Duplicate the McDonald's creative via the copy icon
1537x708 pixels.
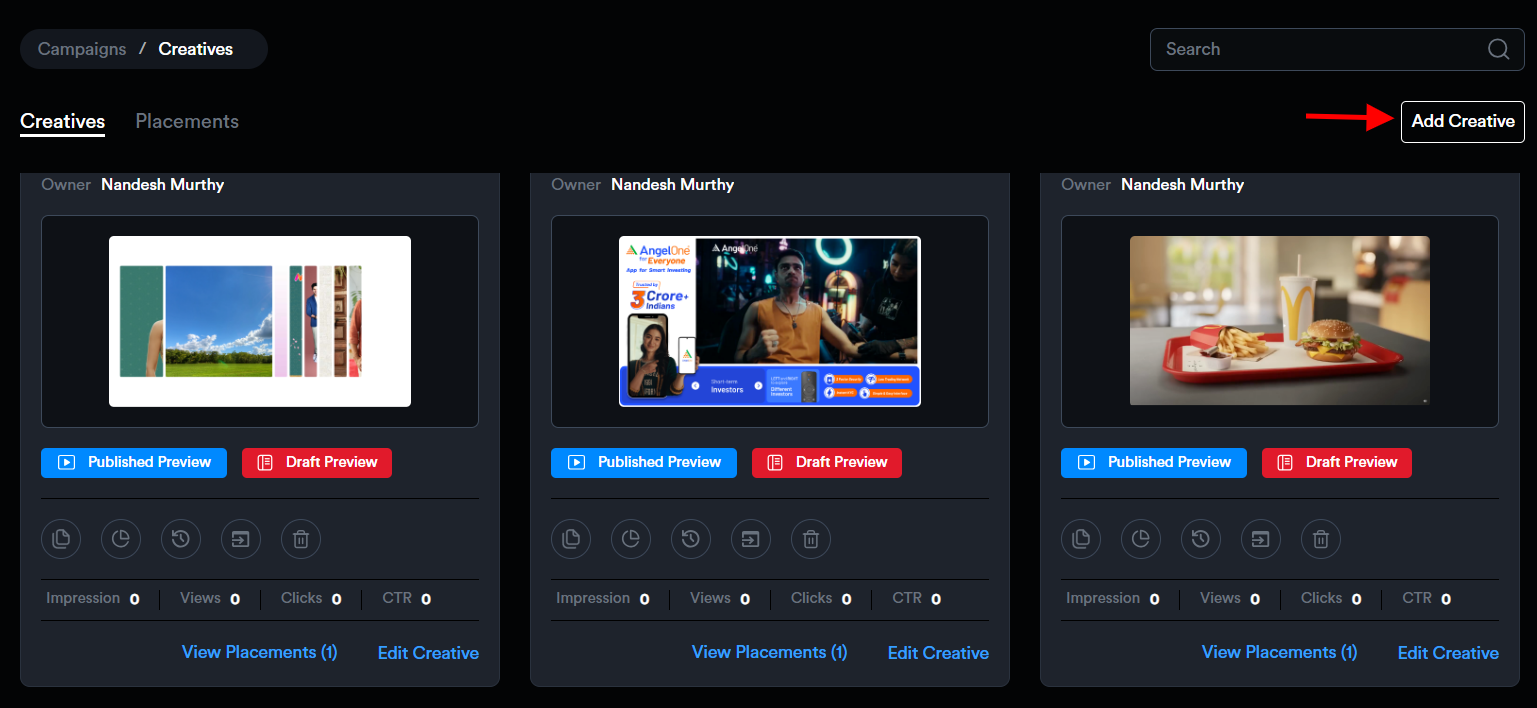pos(1081,540)
